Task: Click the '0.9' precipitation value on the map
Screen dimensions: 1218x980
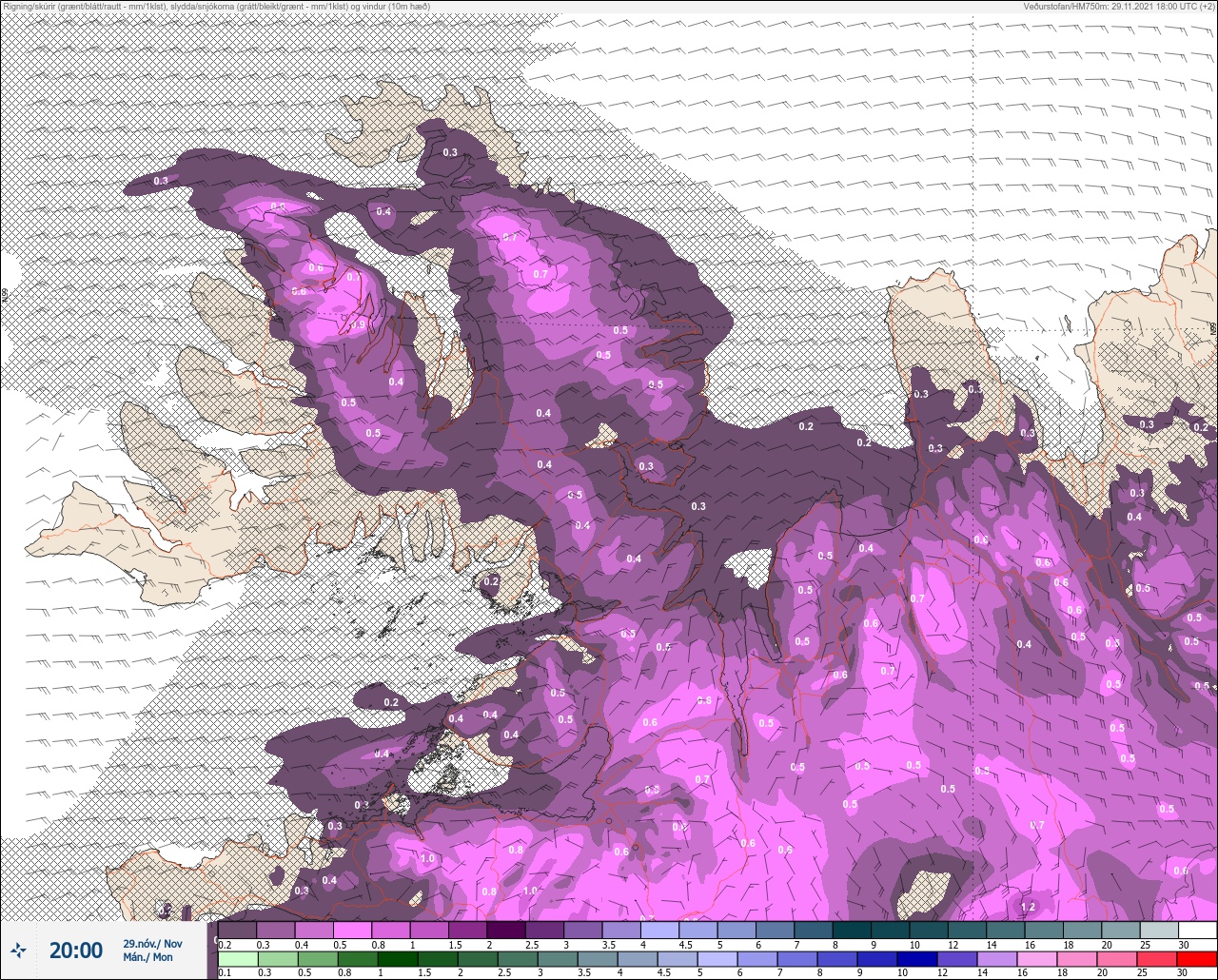Action: [357, 324]
